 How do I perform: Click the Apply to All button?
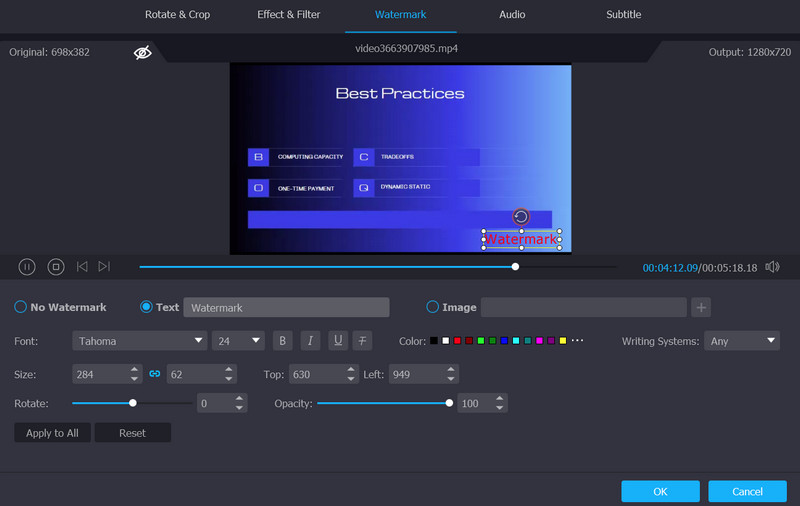[52, 433]
